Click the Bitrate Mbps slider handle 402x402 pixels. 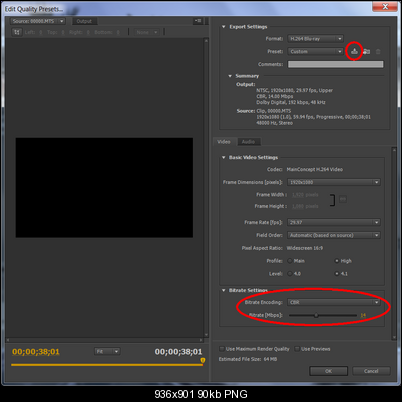click(x=316, y=315)
